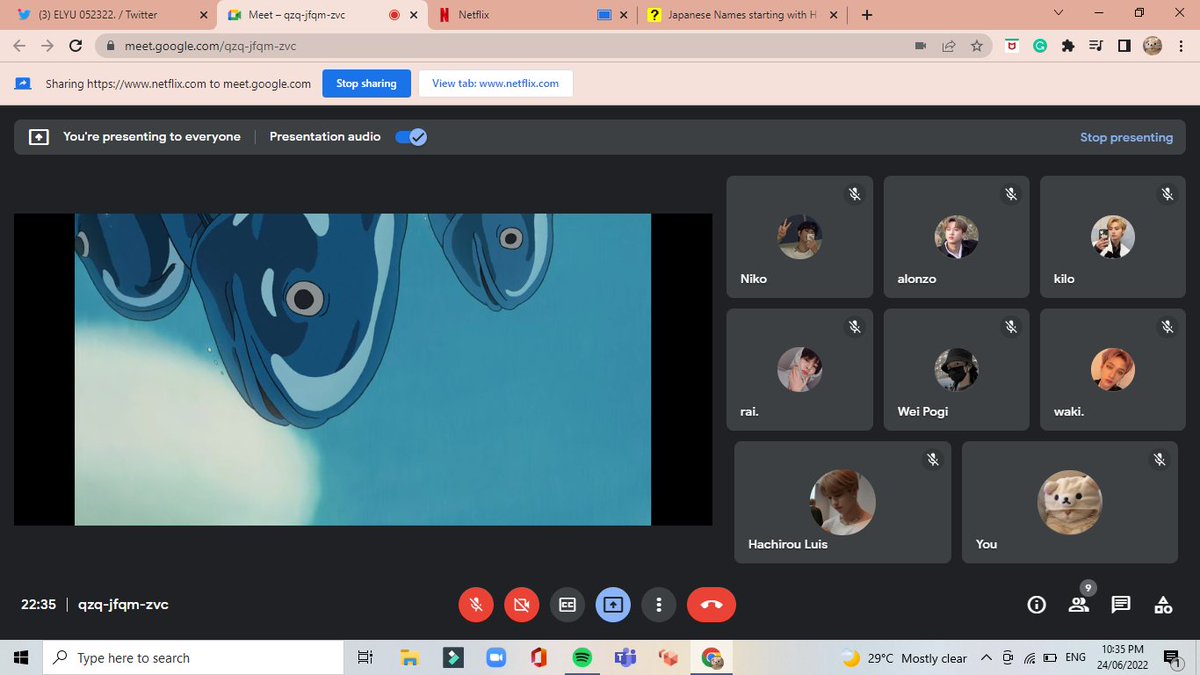Screen dimensions: 1200x675
Task: Go forward in browser history
Action: 47,46
